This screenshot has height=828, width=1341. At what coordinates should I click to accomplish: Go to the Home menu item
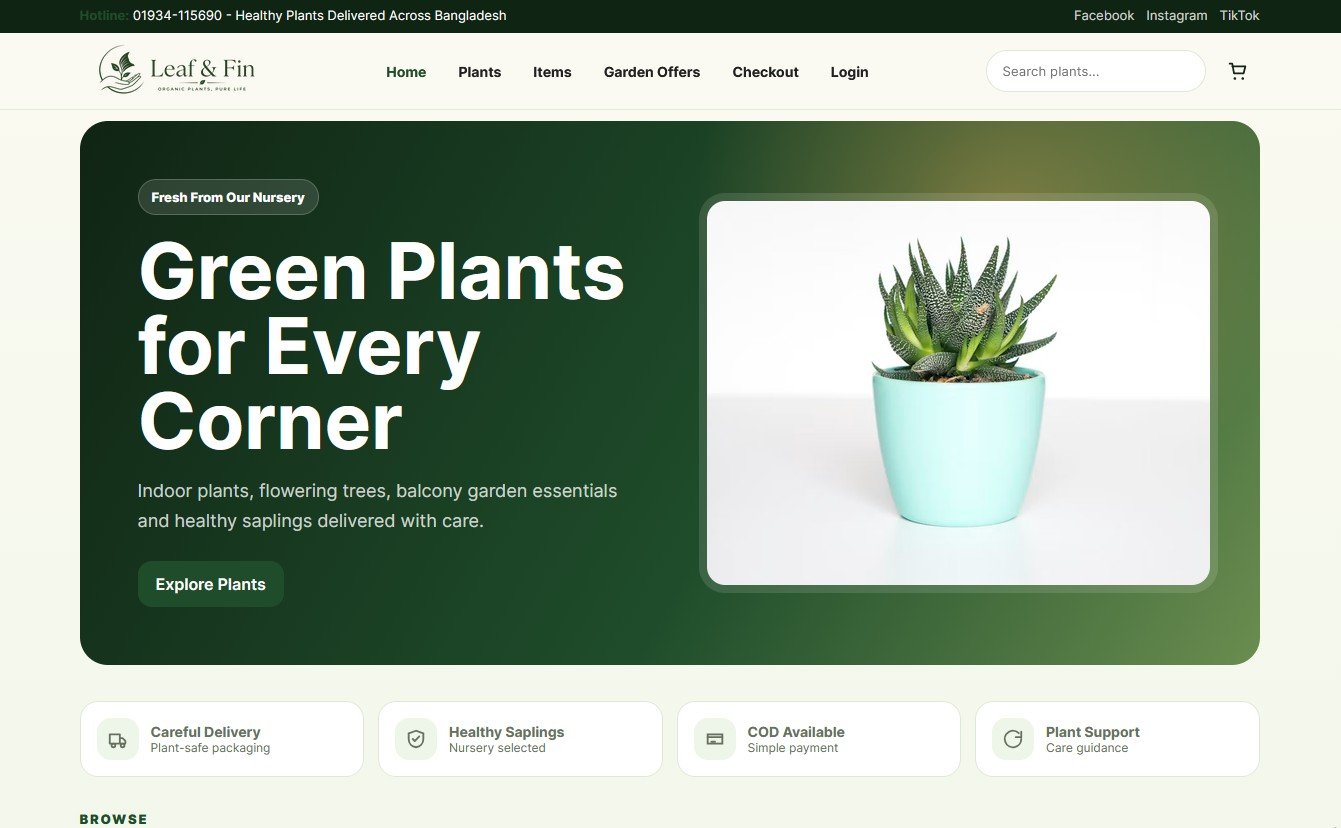[406, 72]
